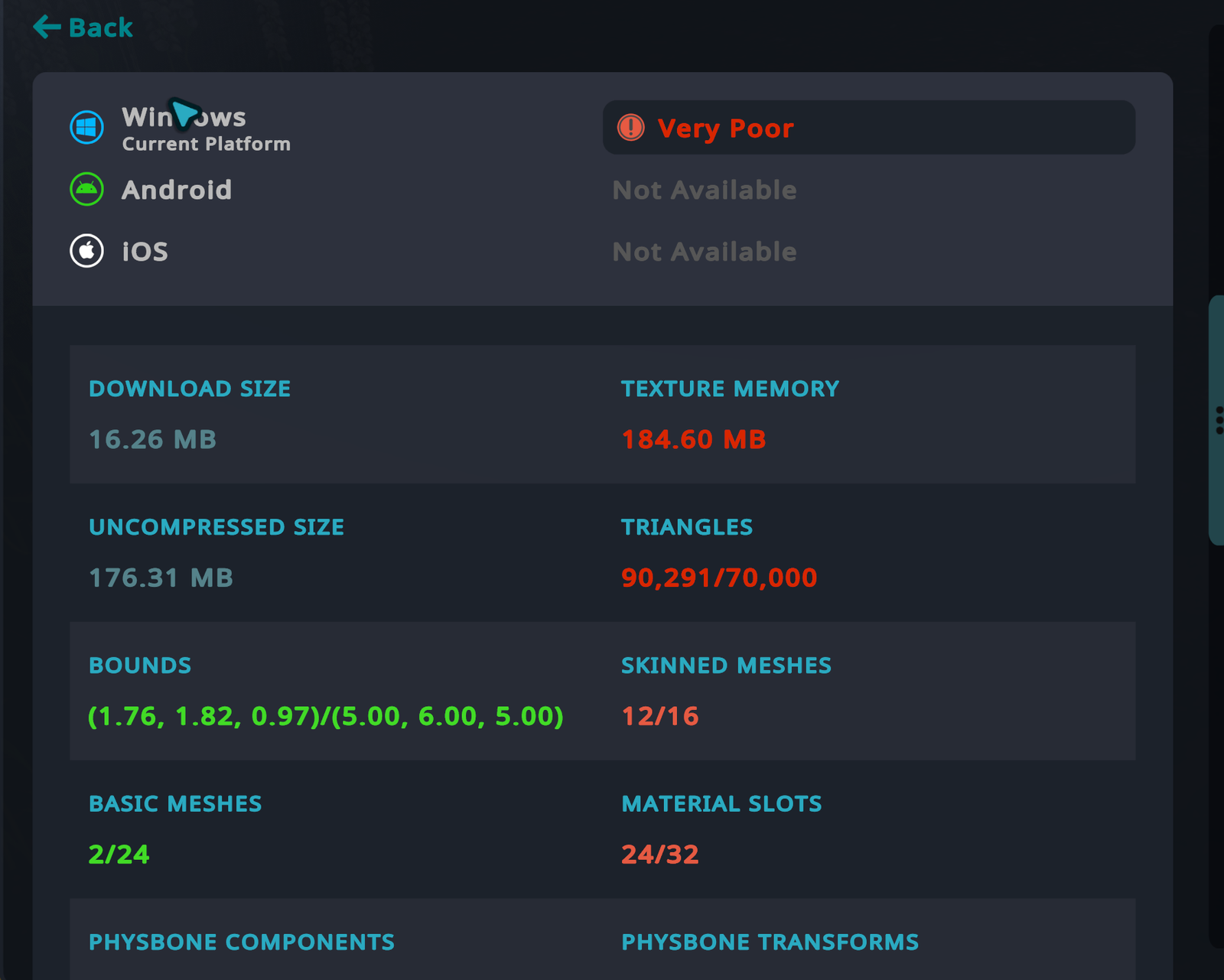The image size is (1224, 980).
Task: Click the 184.60 MB texture memory value
Action: click(x=693, y=439)
